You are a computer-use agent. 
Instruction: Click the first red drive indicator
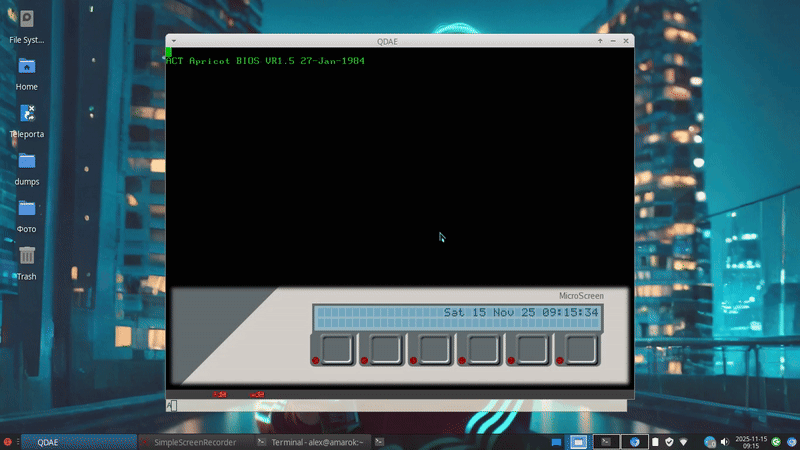220,394
